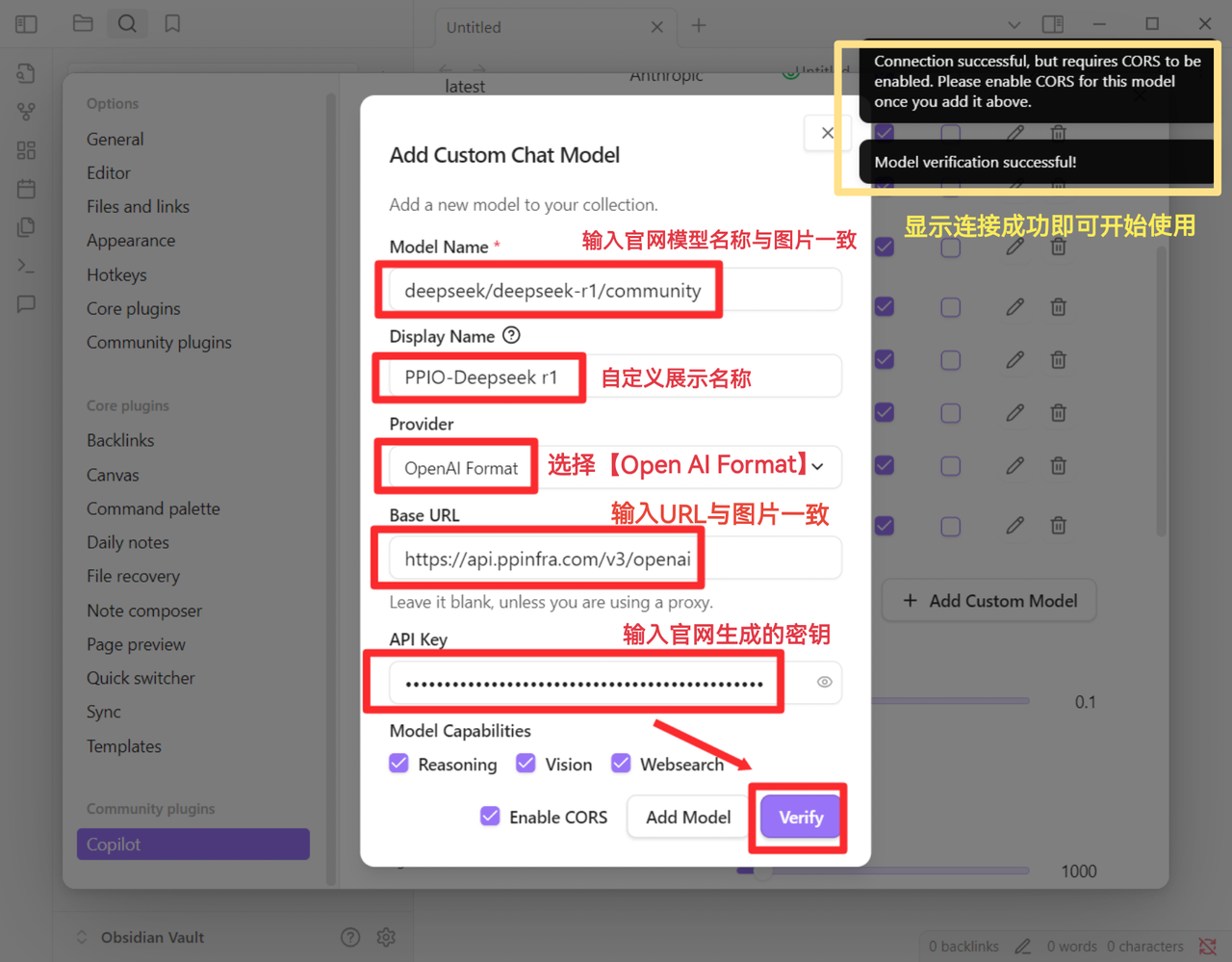This screenshot has width=1232, height=962.
Task: Open Appearance settings section
Action: 131,240
